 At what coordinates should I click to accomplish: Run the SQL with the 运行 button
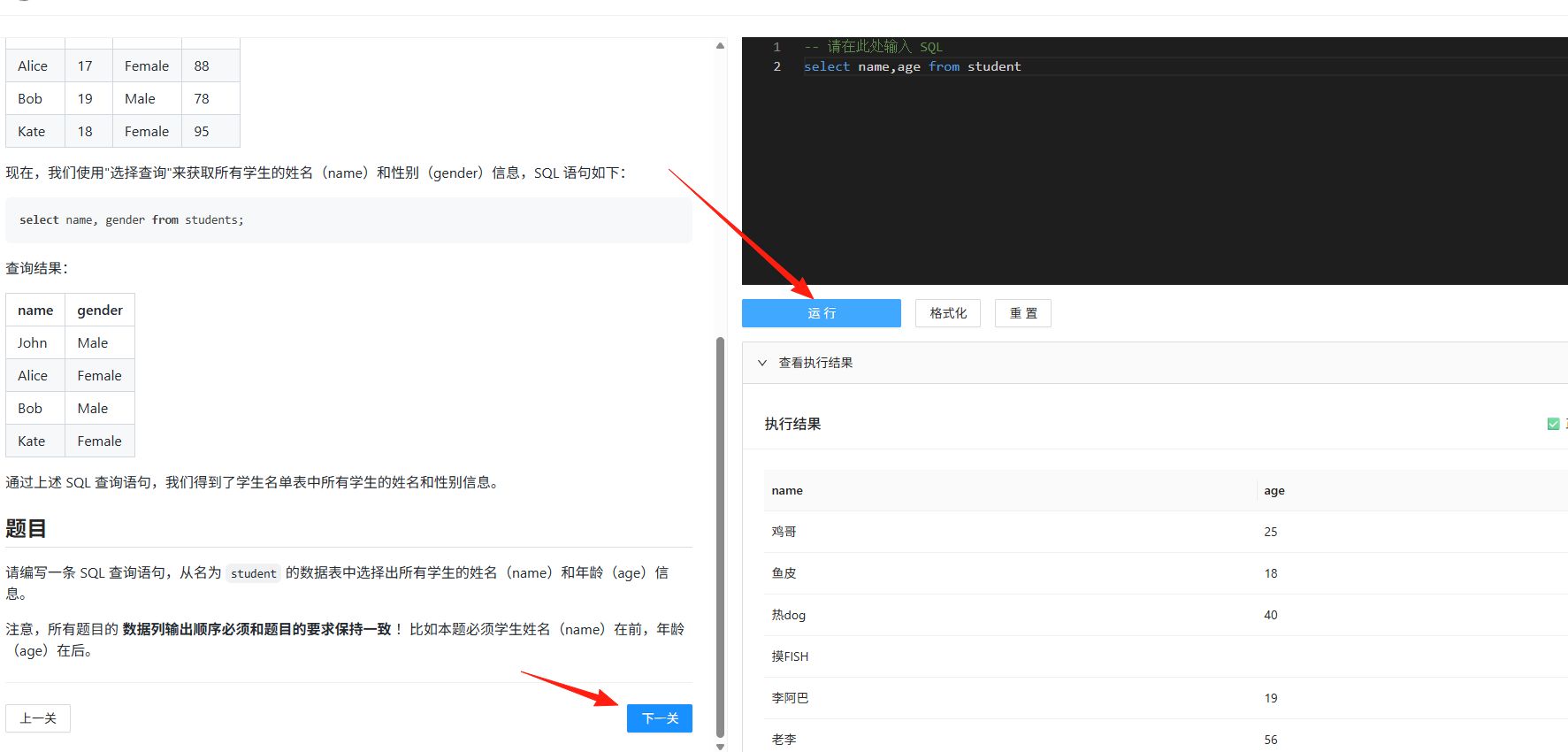(x=821, y=313)
